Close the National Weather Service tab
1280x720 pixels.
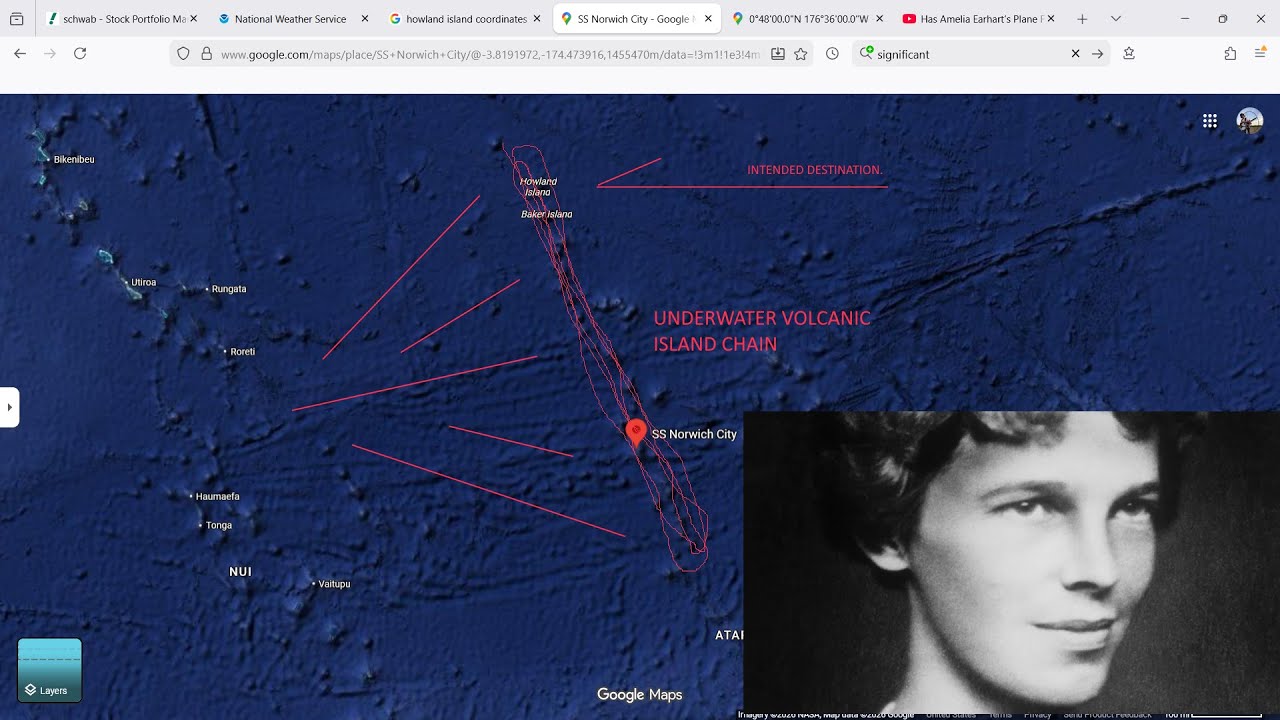[x=365, y=19]
